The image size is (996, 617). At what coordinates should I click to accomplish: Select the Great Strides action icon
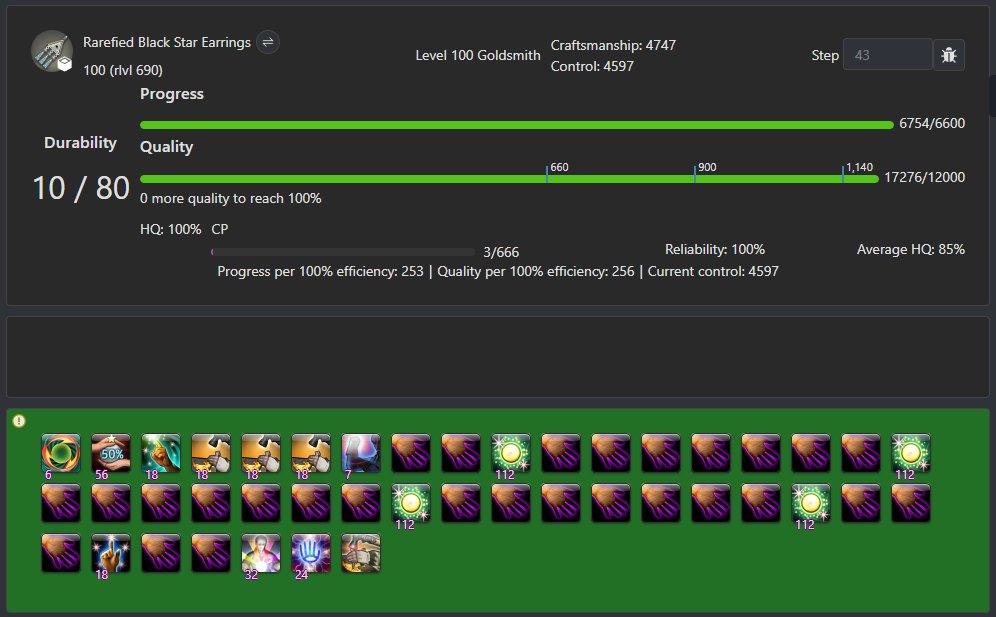point(261,553)
